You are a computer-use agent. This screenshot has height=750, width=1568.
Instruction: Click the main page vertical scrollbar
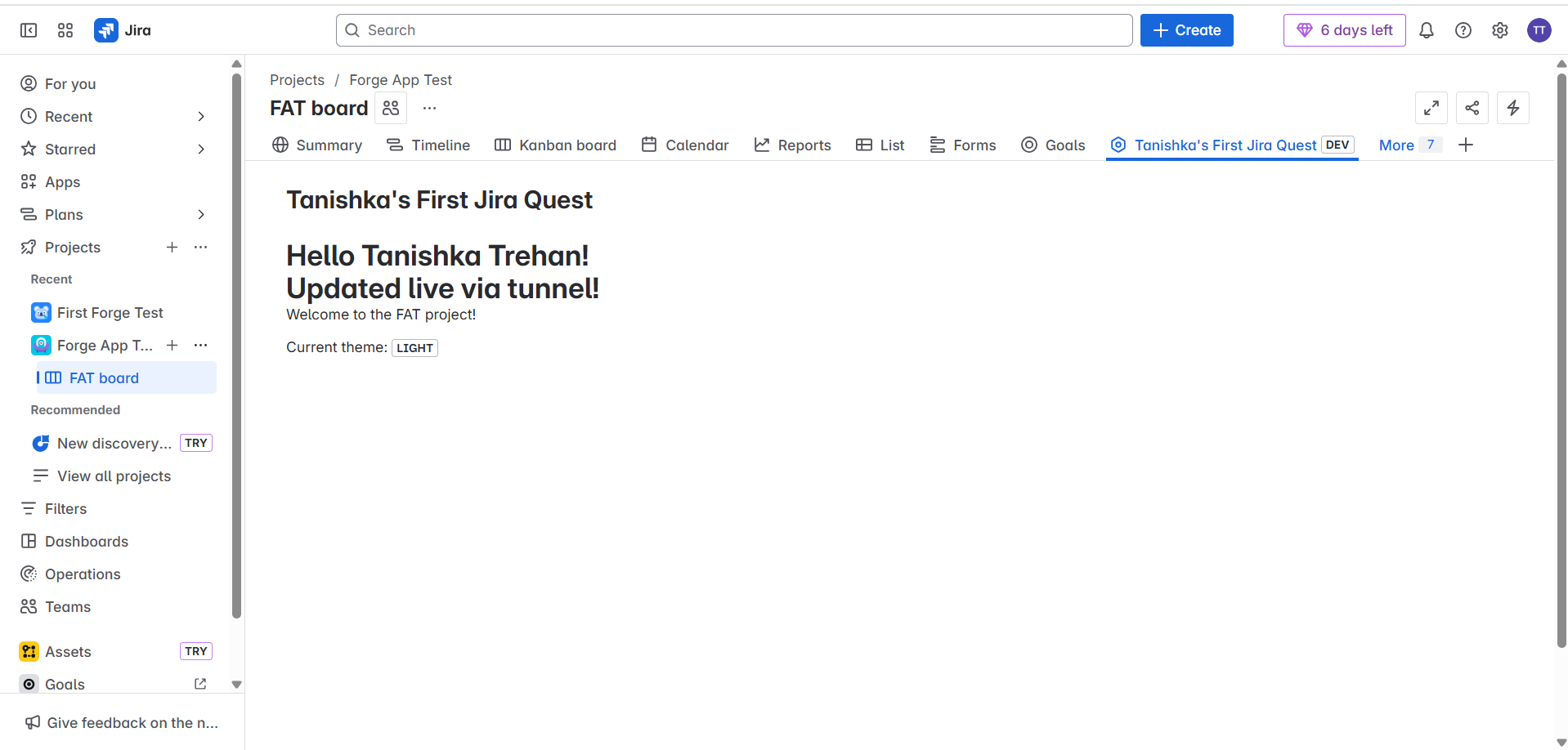(1561, 359)
